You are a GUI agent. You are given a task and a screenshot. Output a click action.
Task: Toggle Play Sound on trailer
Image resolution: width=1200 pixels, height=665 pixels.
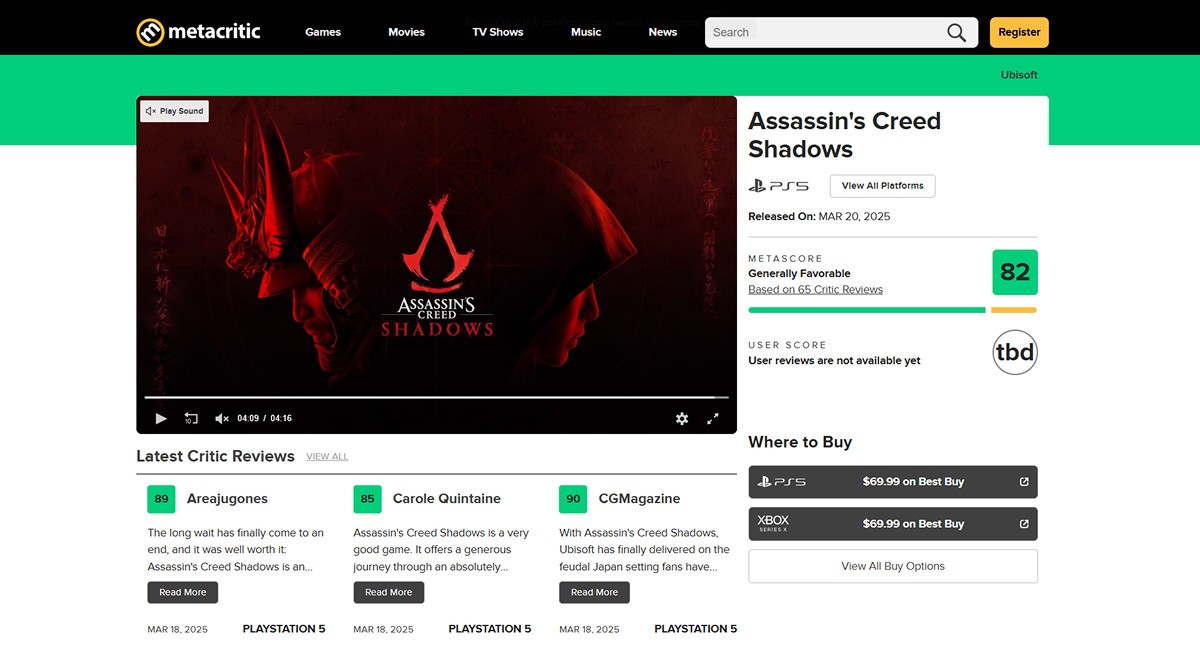pyautogui.click(x=174, y=111)
